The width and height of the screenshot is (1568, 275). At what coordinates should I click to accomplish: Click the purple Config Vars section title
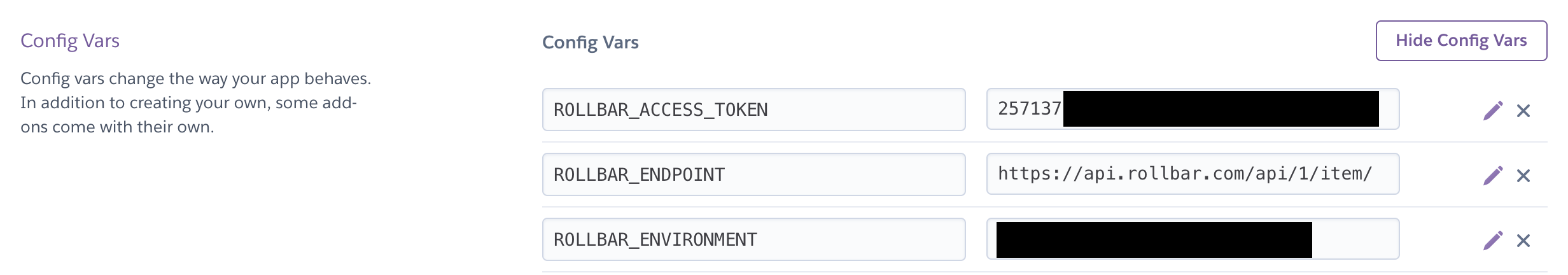tap(70, 41)
